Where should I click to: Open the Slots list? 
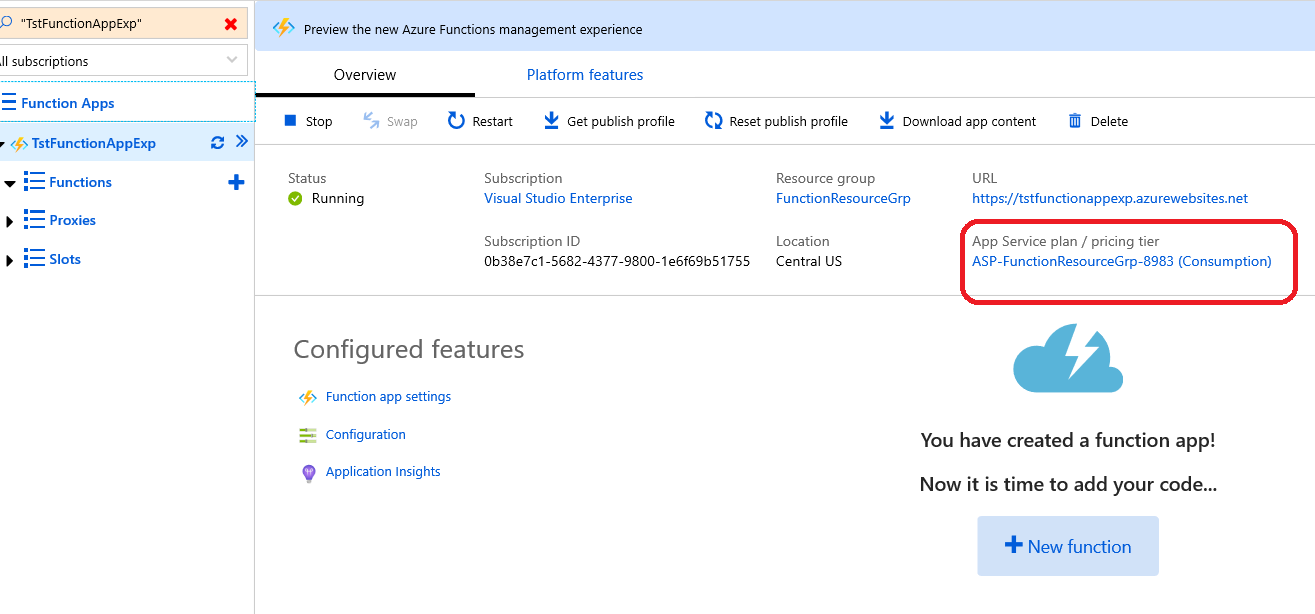pyautogui.click(x=65, y=259)
